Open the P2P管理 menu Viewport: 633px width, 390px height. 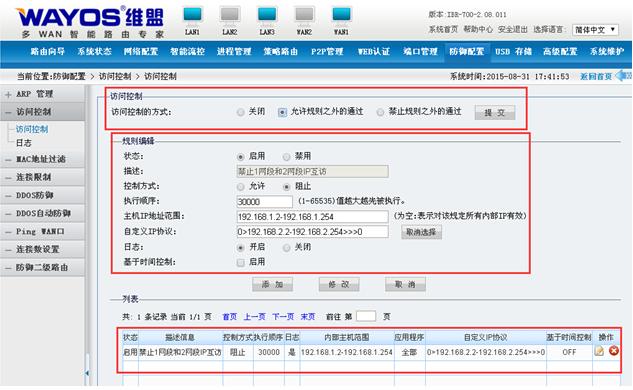[327, 52]
